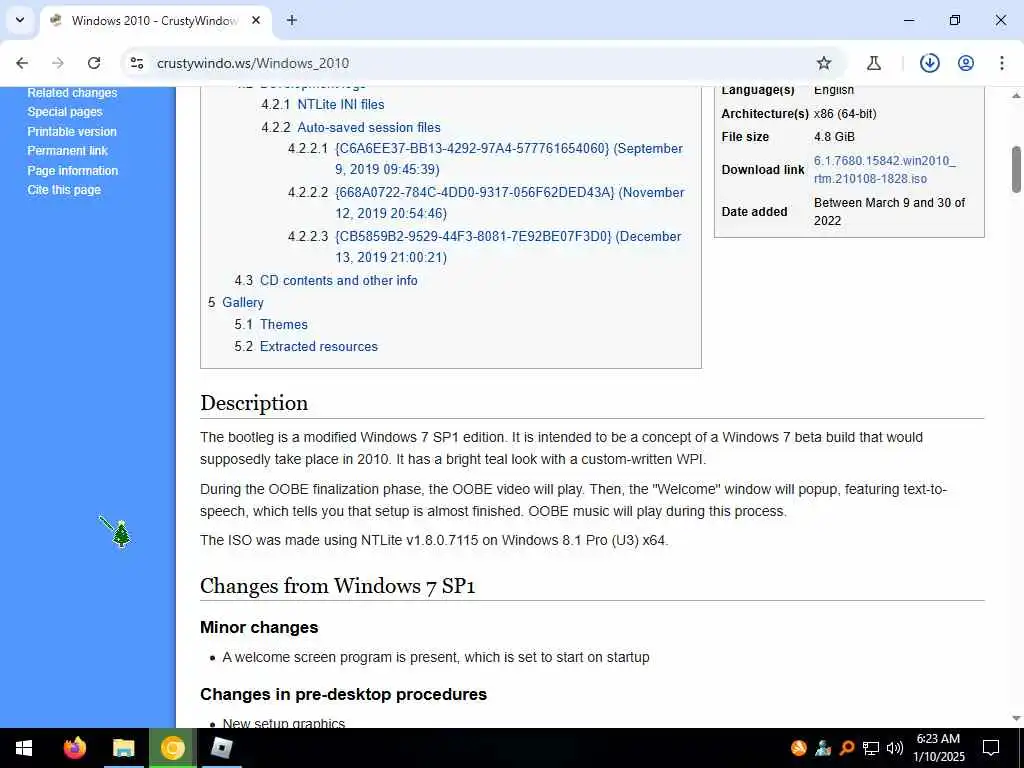Click Changes in pre-desktop procedures subheading
1024x768 pixels.
pyautogui.click(x=344, y=694)
